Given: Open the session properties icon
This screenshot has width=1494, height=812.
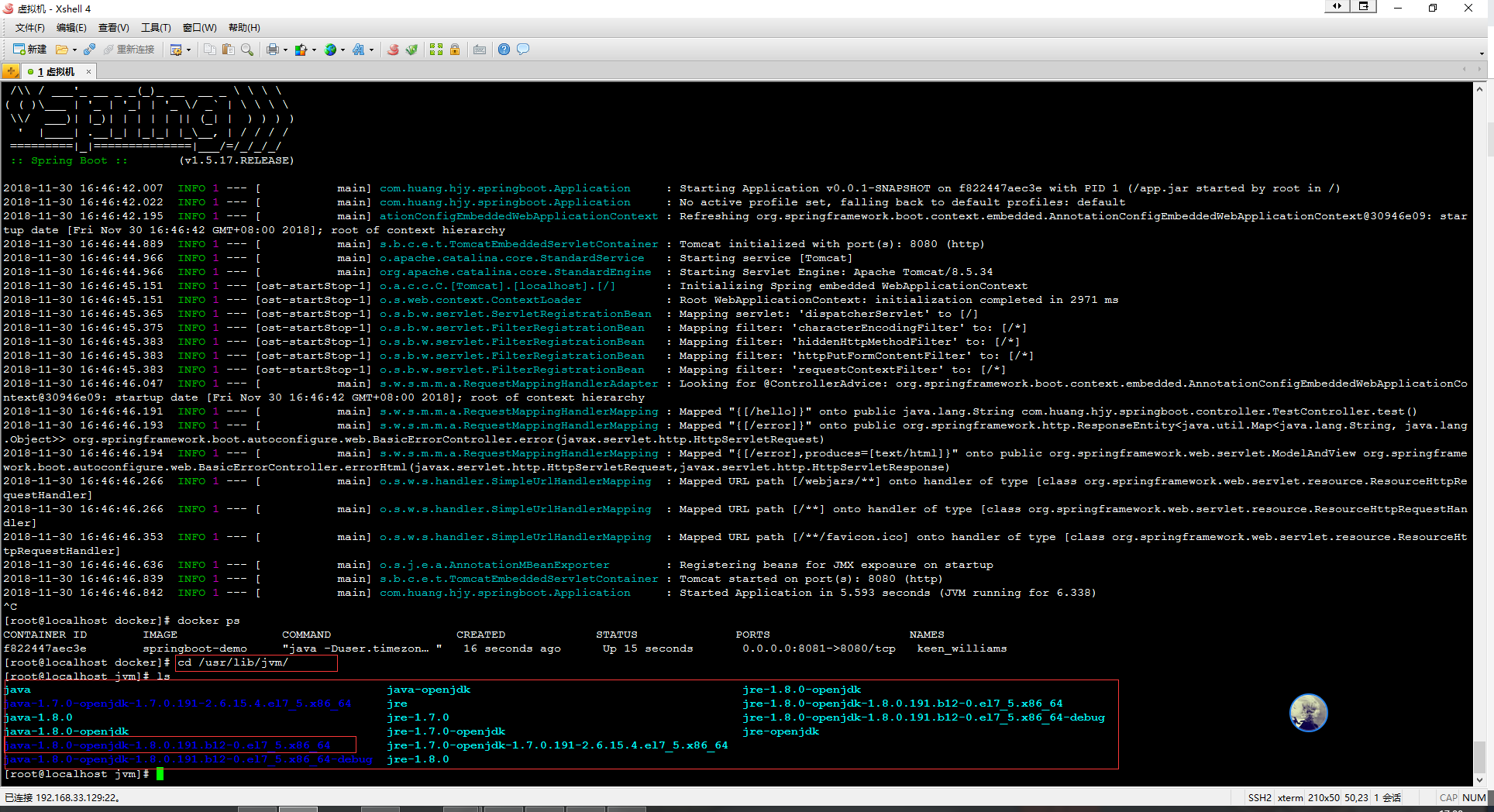Looking at the screenshot, I should (x=176, y=50).
